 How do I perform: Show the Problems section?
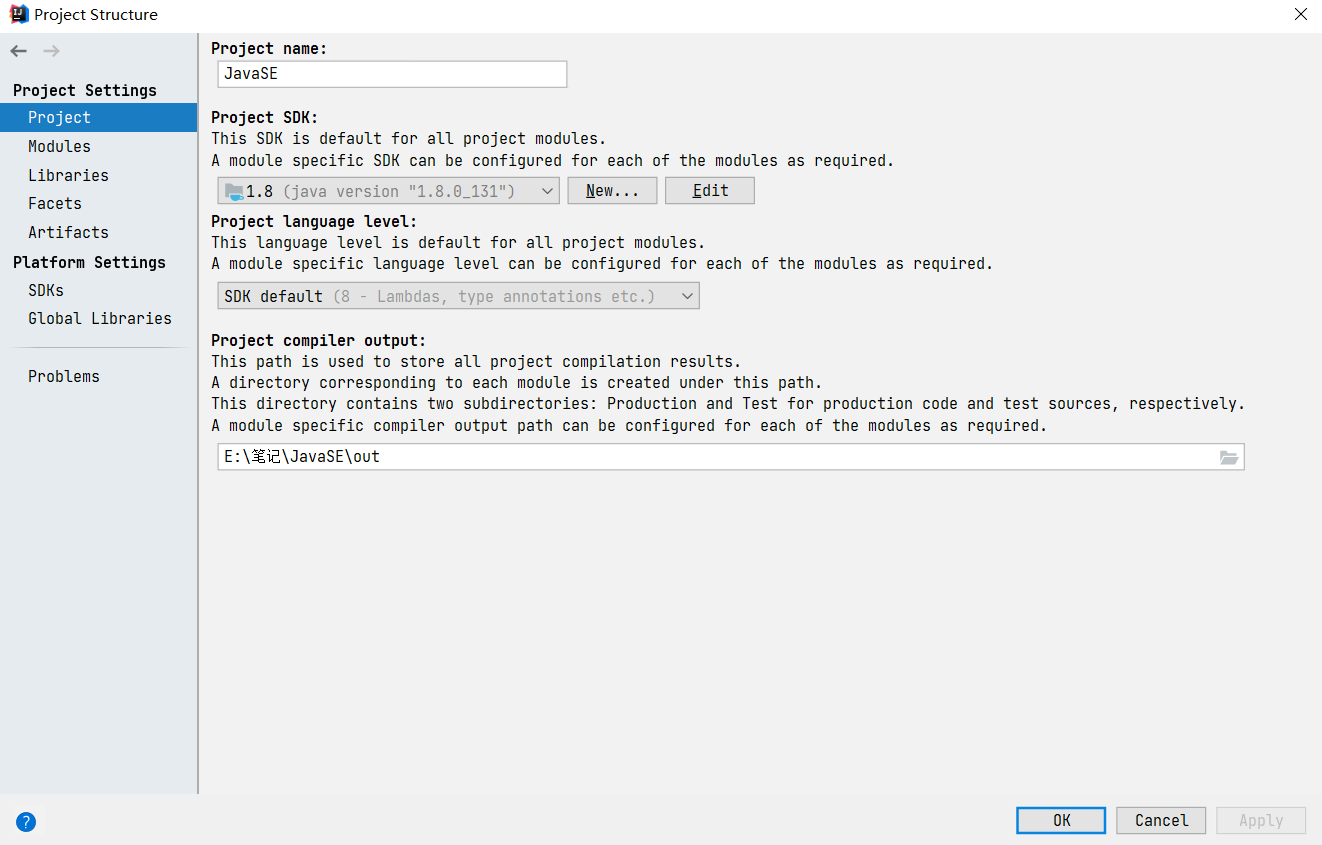pos(63,376)
